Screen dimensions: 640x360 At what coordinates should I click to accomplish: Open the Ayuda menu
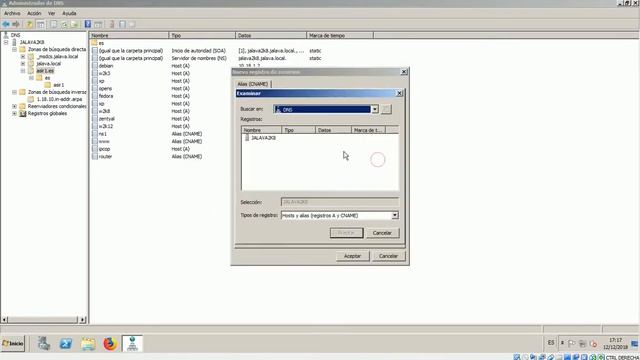tap(69, 13)
